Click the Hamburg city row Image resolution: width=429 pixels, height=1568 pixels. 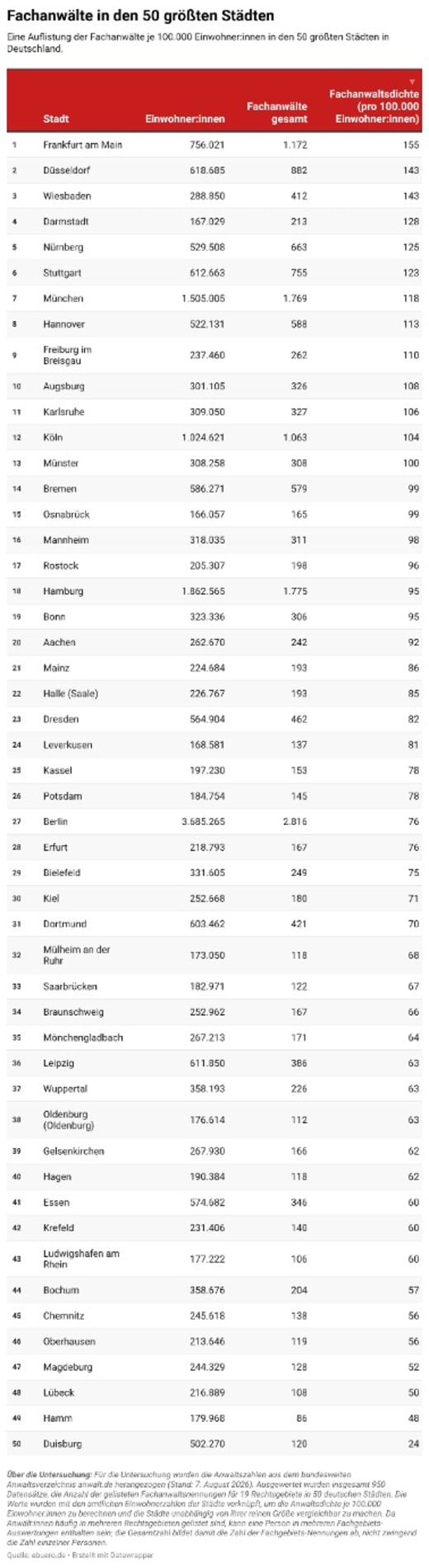click(214, 591)
